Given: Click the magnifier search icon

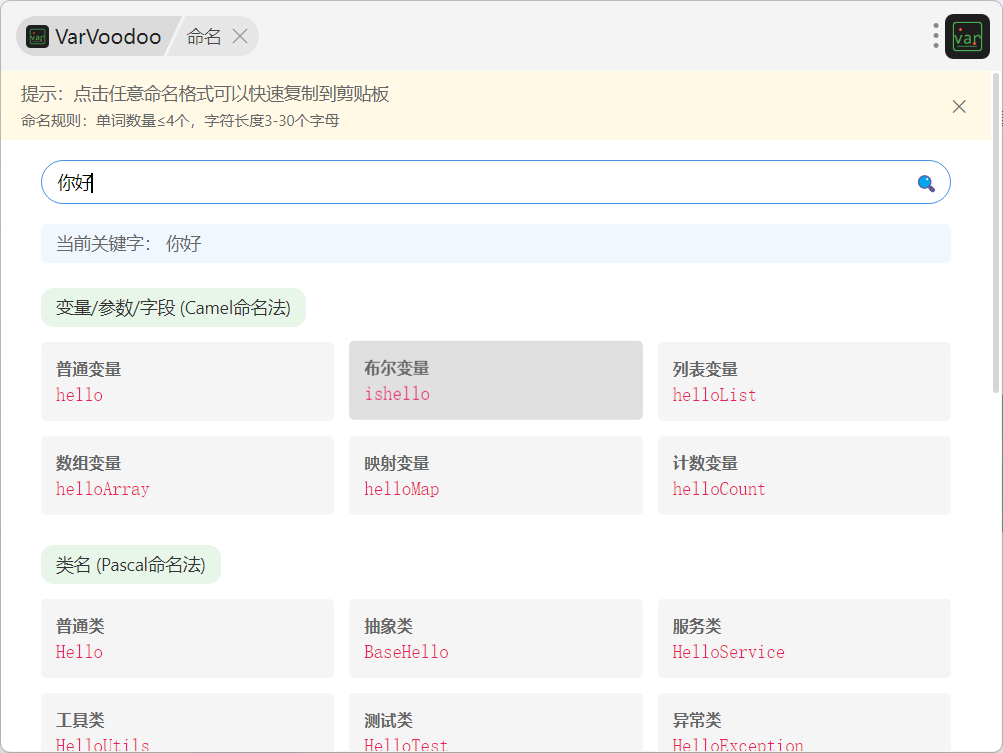Looking at the screenshot, I should point(926,183).
